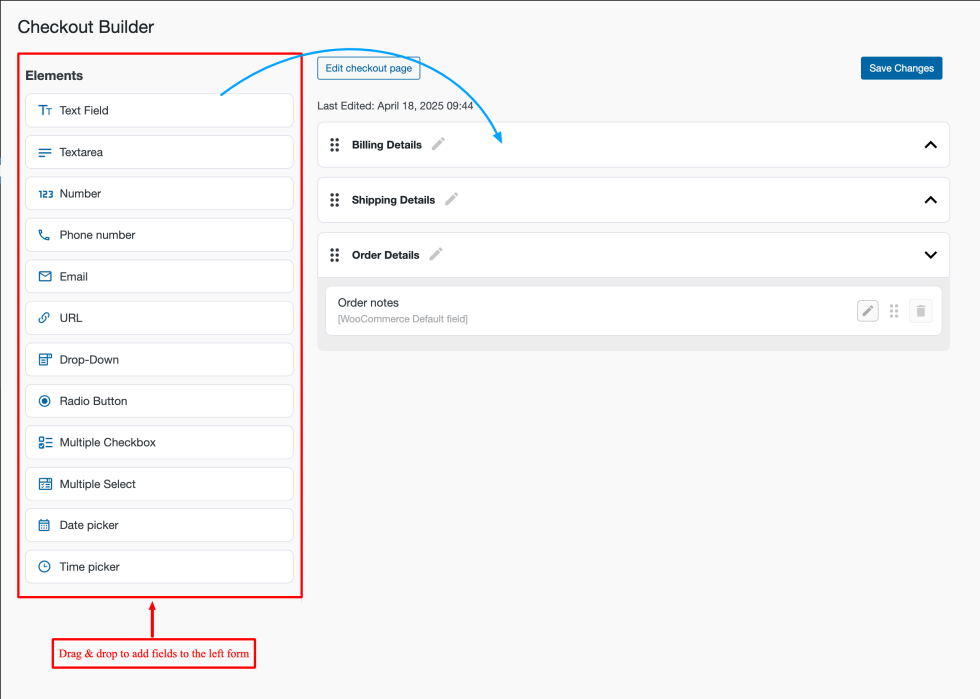Click the Order Details drag handle dots
Viewport: 980px width, 699px height.
pos(335,255)
